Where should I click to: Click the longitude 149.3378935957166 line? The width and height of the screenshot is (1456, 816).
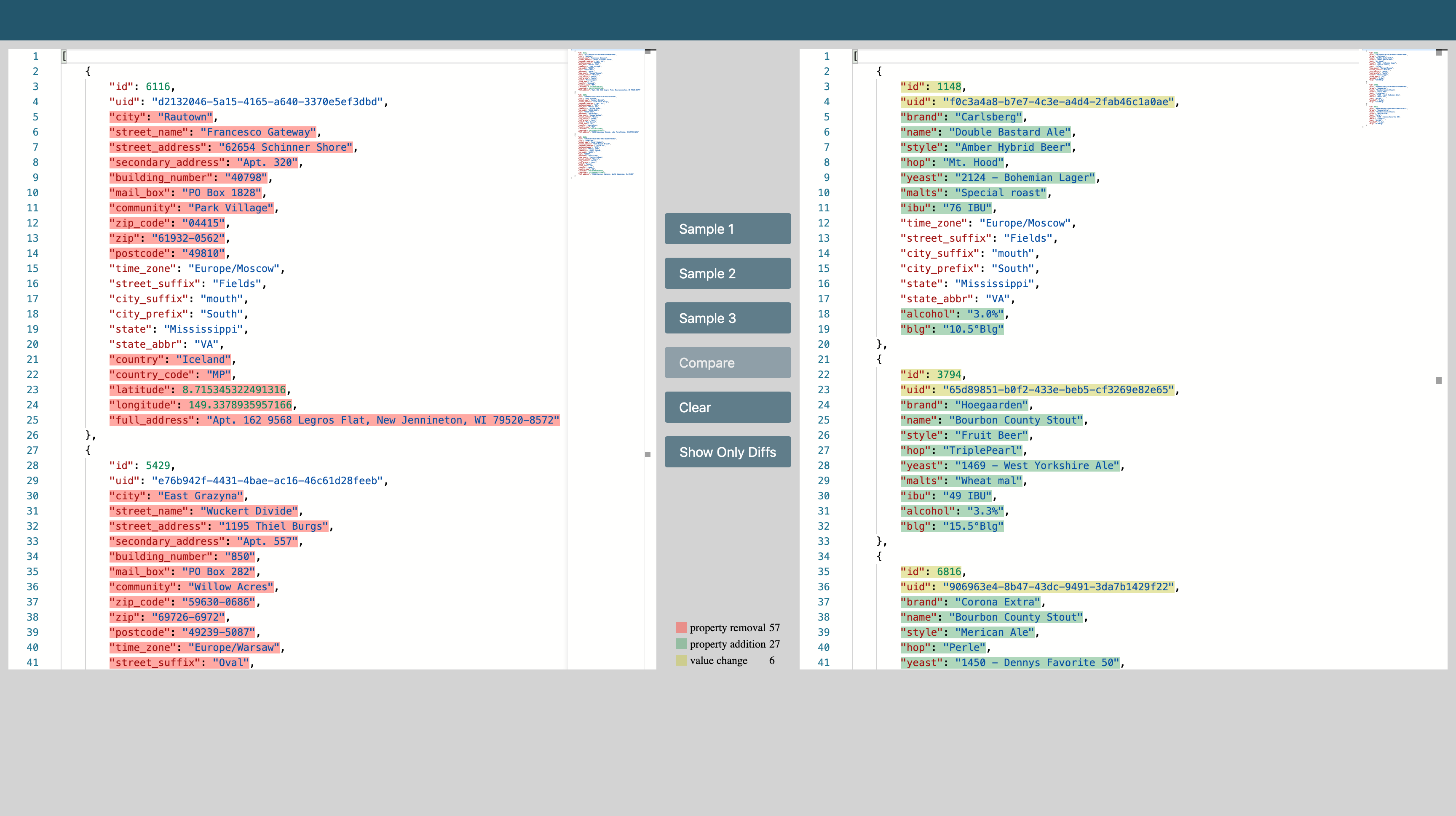201,405
